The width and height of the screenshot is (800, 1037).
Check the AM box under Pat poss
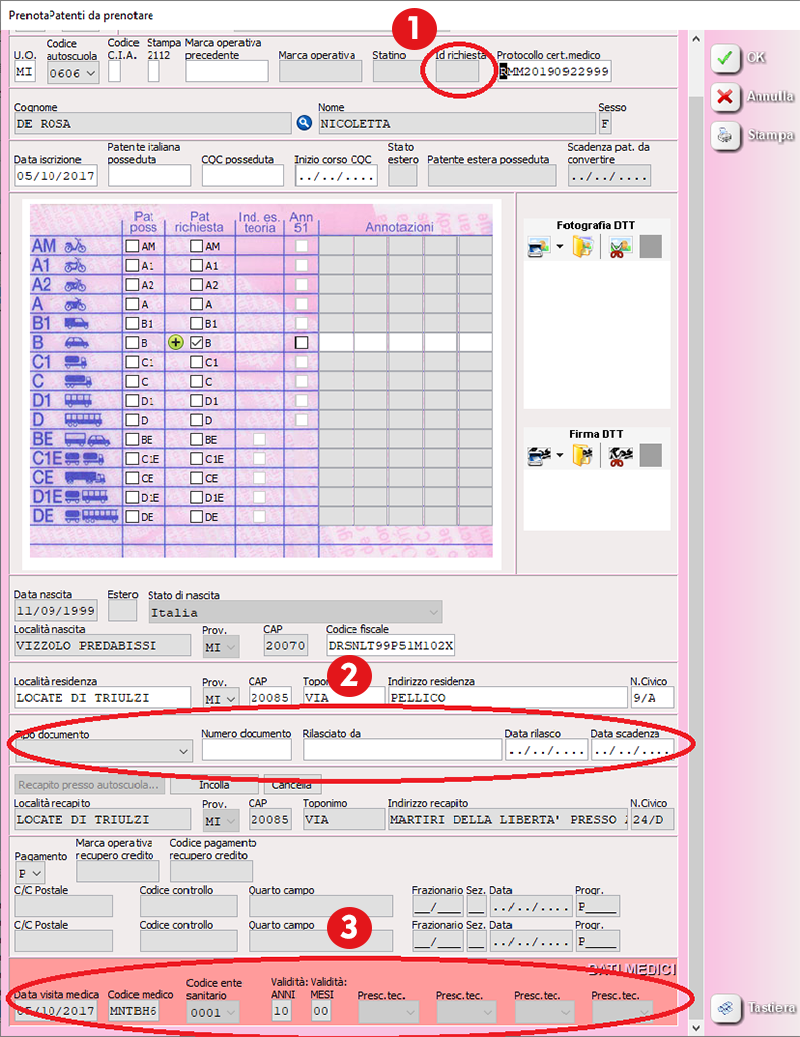[132, 246]
